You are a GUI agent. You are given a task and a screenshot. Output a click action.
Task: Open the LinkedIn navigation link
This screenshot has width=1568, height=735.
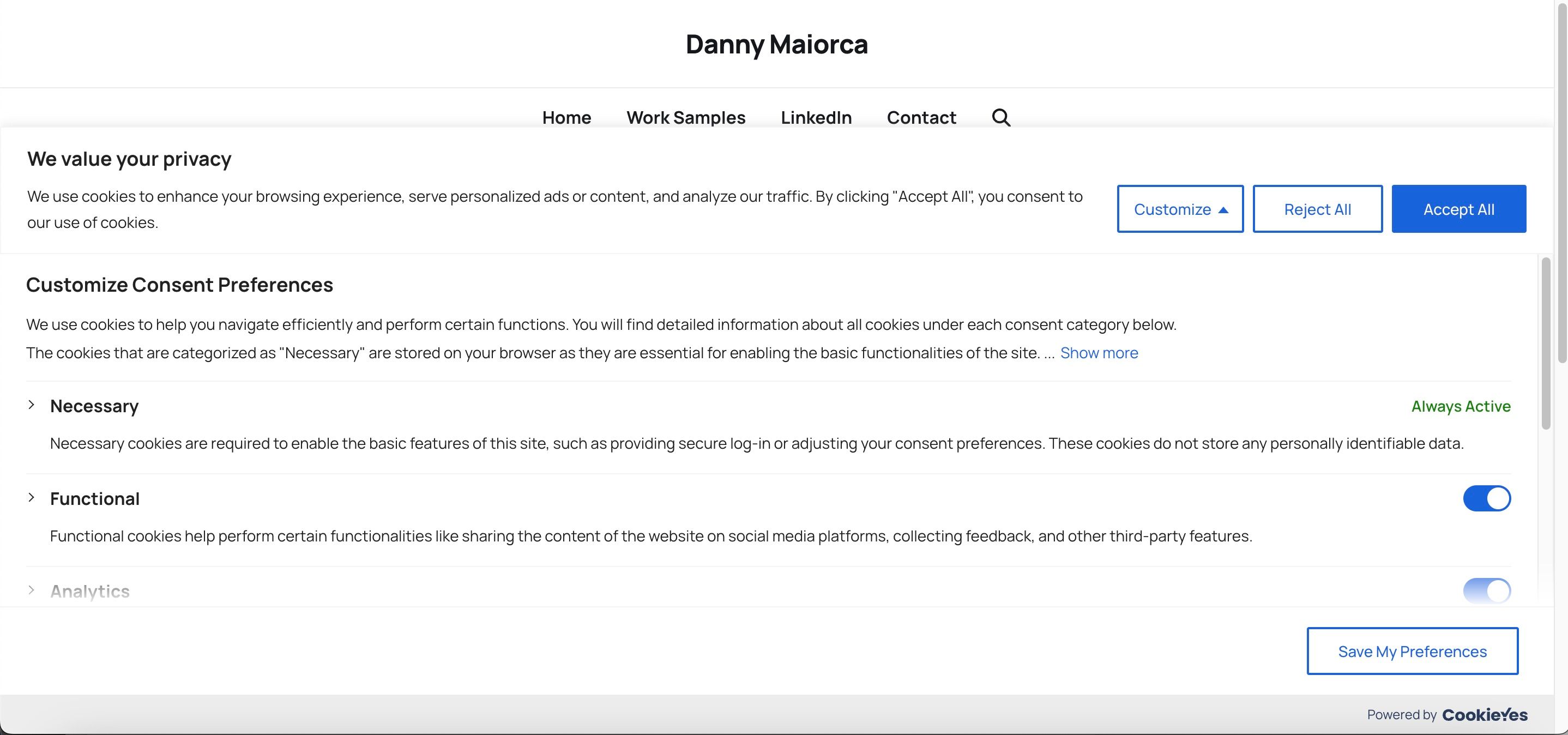(816, 118)
